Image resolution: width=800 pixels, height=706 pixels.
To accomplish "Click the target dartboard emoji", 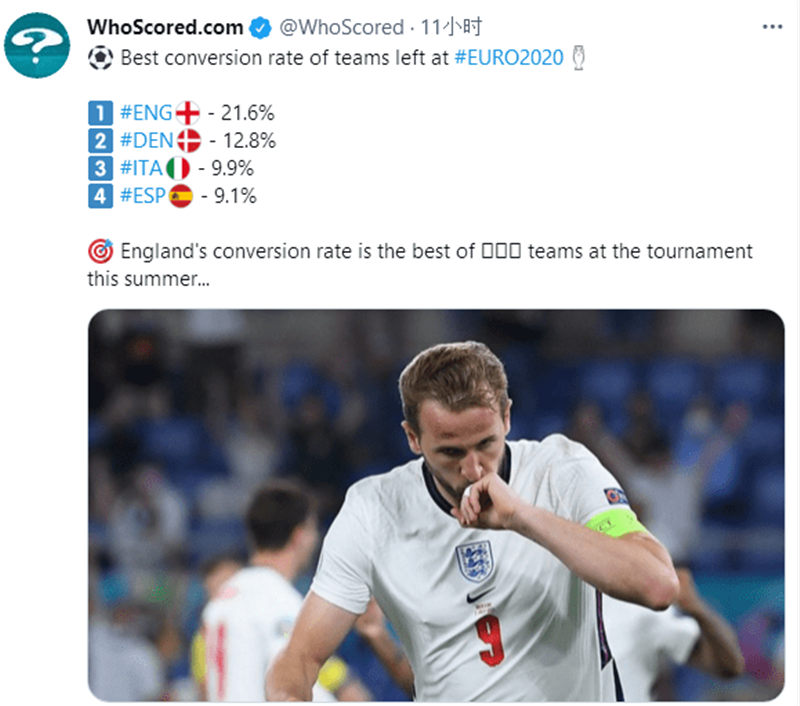I will click(100, 251).
